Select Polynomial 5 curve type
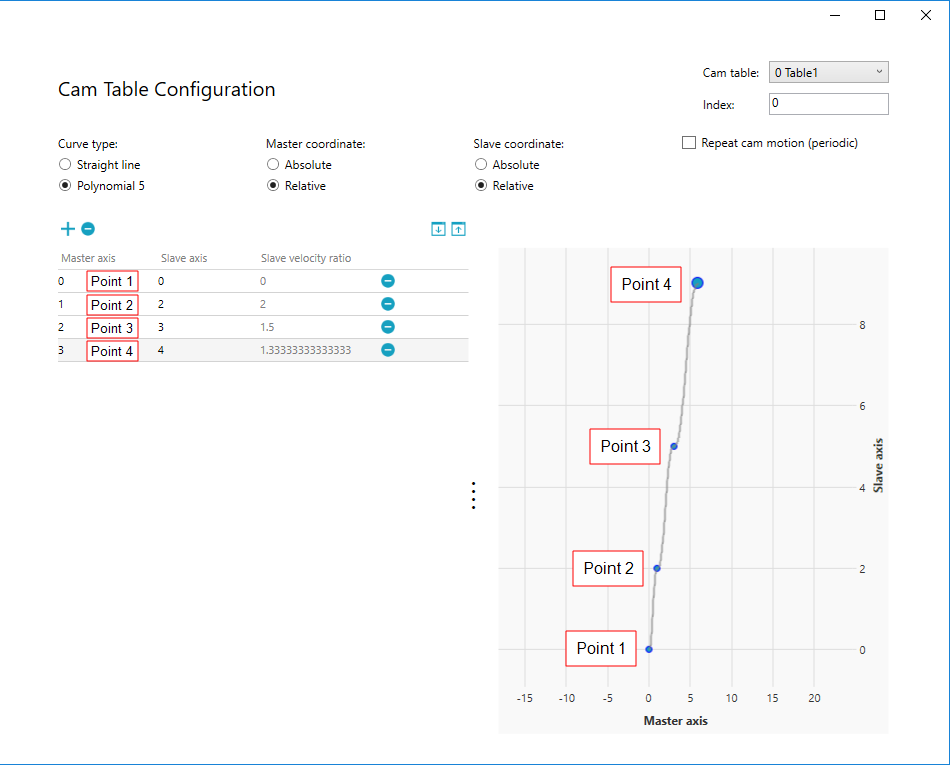This screenshot has height=765, width=950. (x=65, y=186)
